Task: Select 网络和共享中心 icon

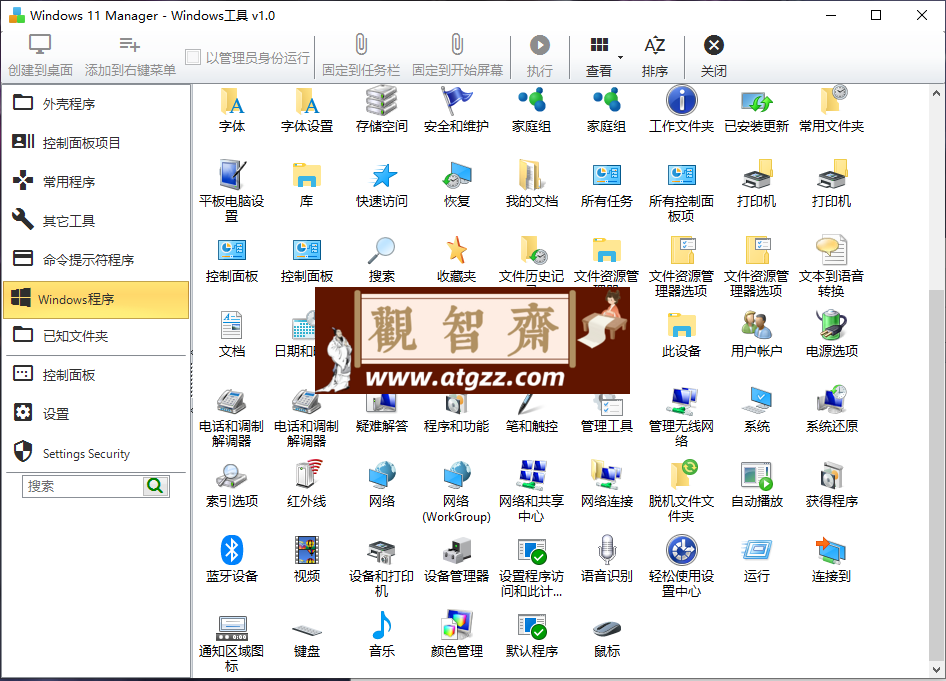Action: click(x=532, y=491)
